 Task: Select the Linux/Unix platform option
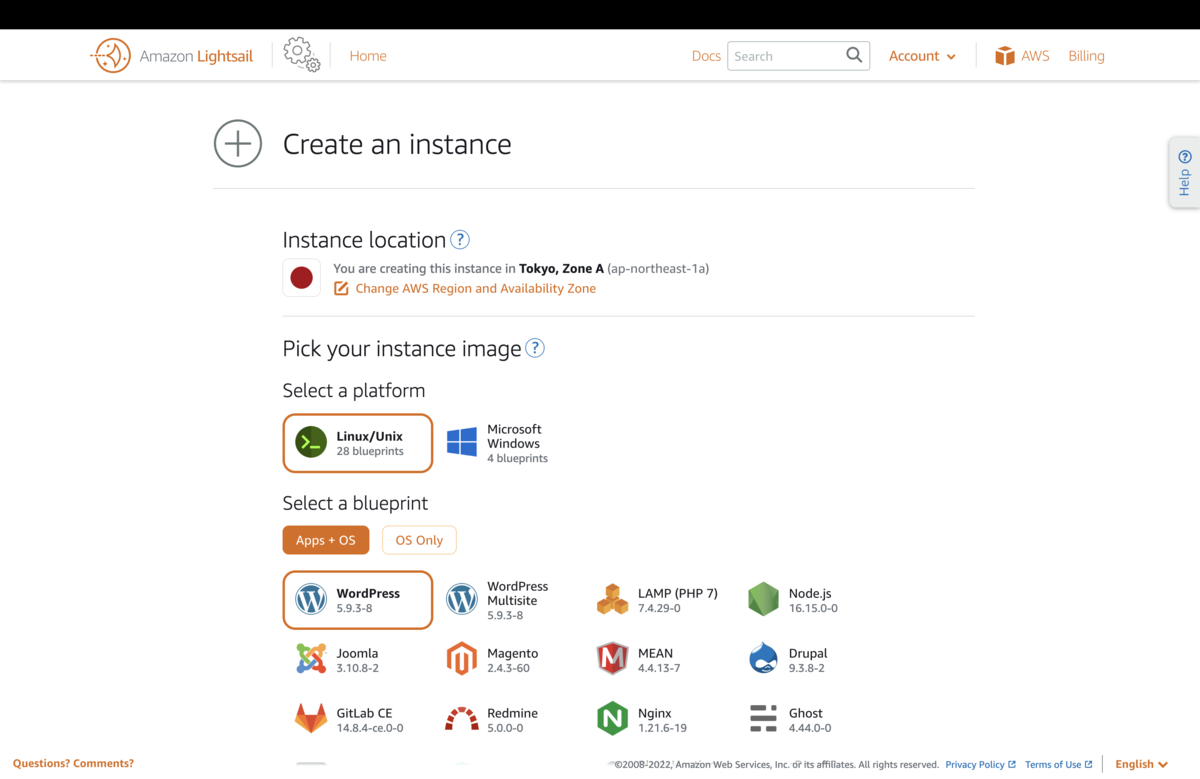pos(358,443)
